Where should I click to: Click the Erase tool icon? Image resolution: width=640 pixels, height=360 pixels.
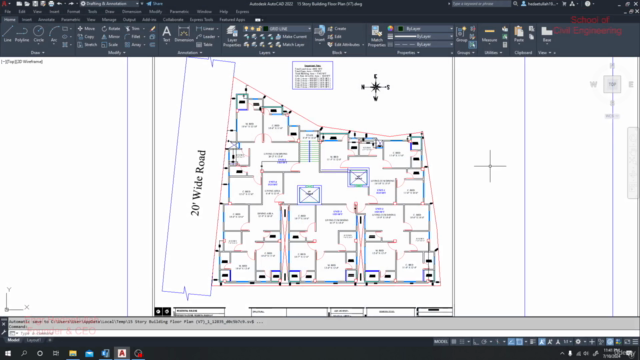tap(153, 29)
